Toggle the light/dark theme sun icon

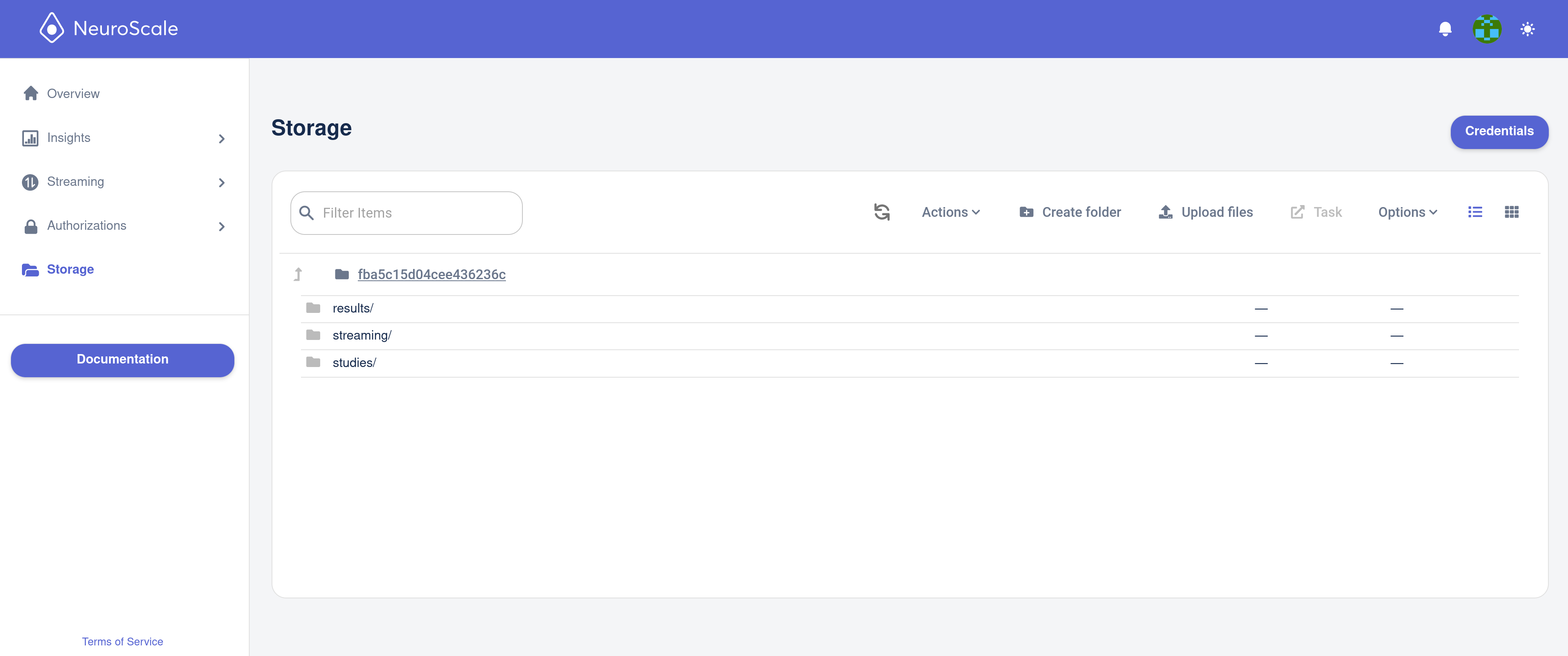click(x=1527, y=29)
